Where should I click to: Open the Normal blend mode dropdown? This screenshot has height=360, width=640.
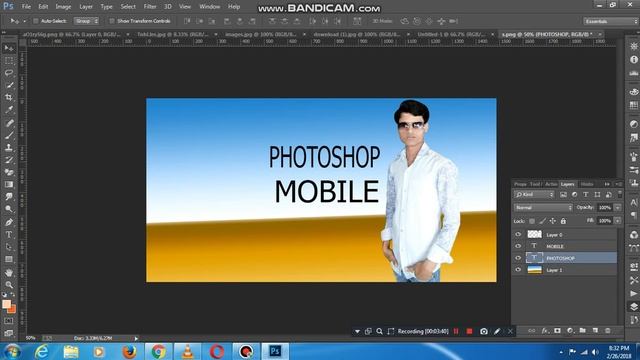543,208
